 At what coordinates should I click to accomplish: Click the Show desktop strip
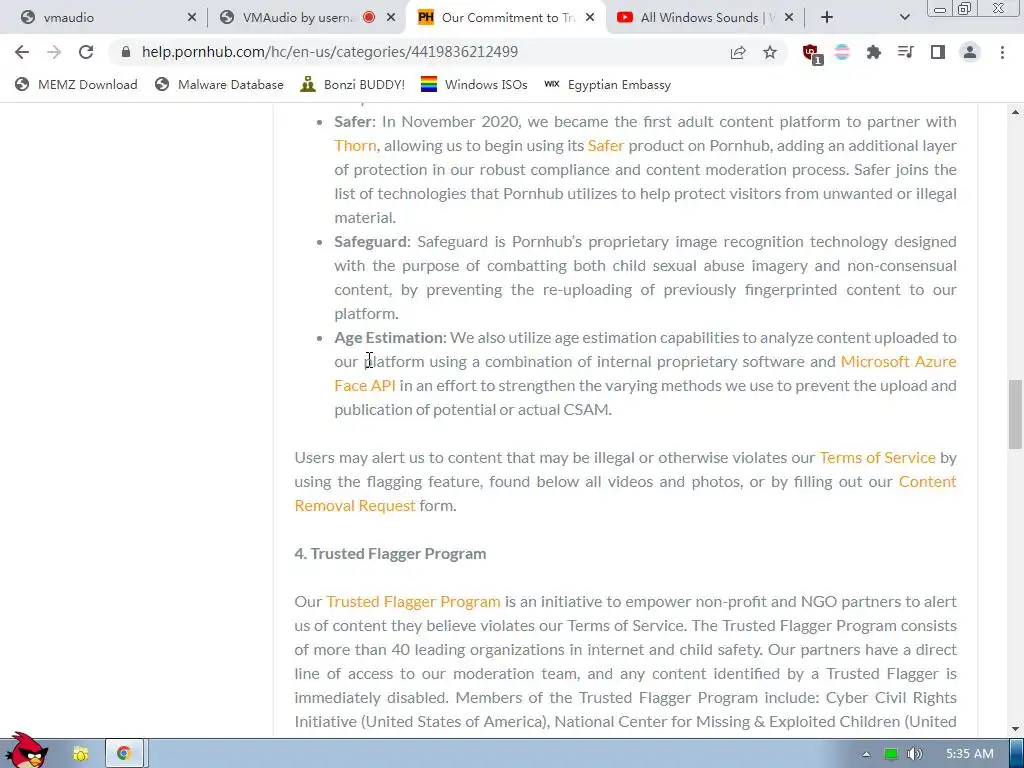[1016, 754]
